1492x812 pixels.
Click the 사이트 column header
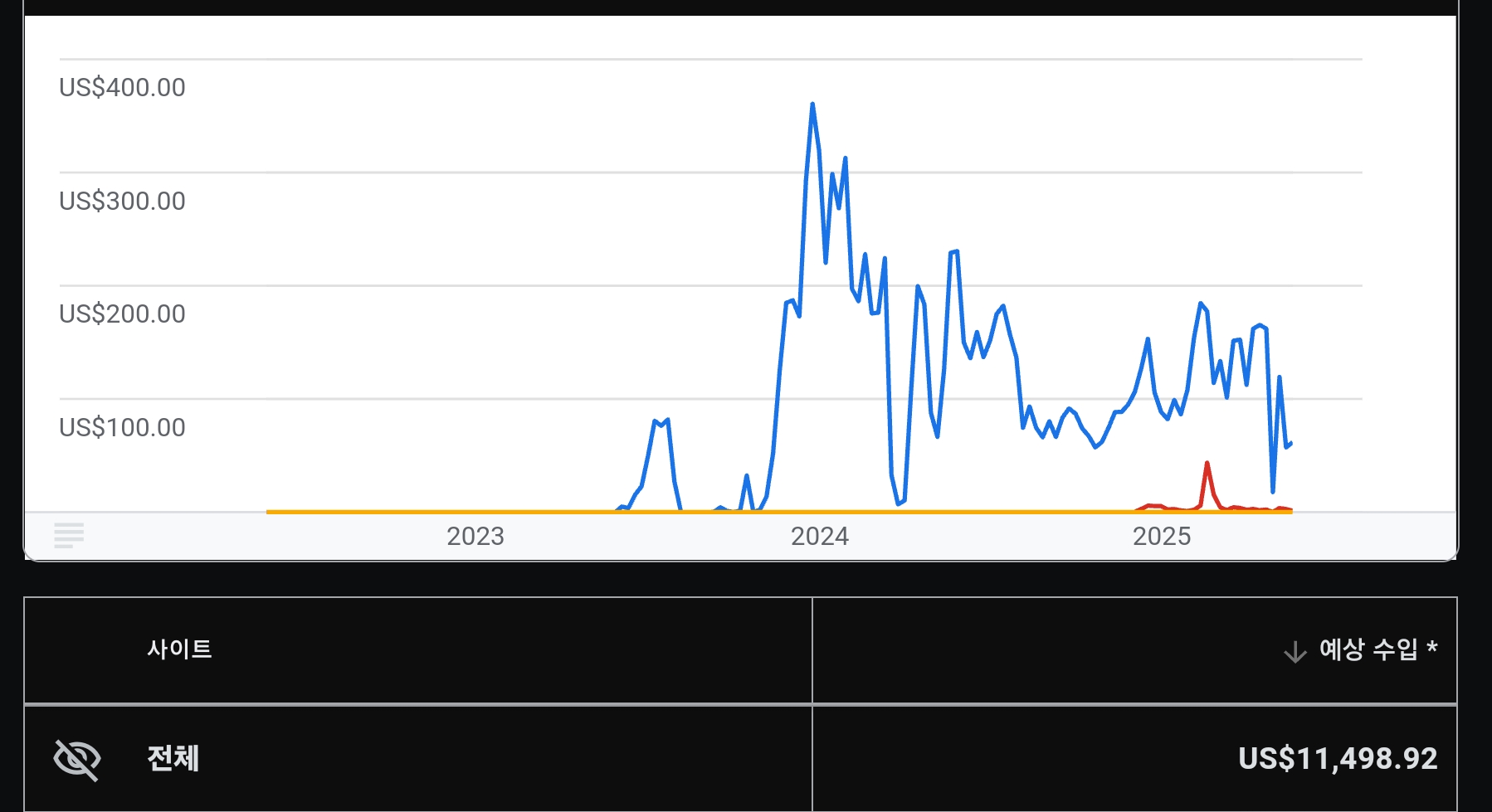pyautogui.click(x=179, y=649)
